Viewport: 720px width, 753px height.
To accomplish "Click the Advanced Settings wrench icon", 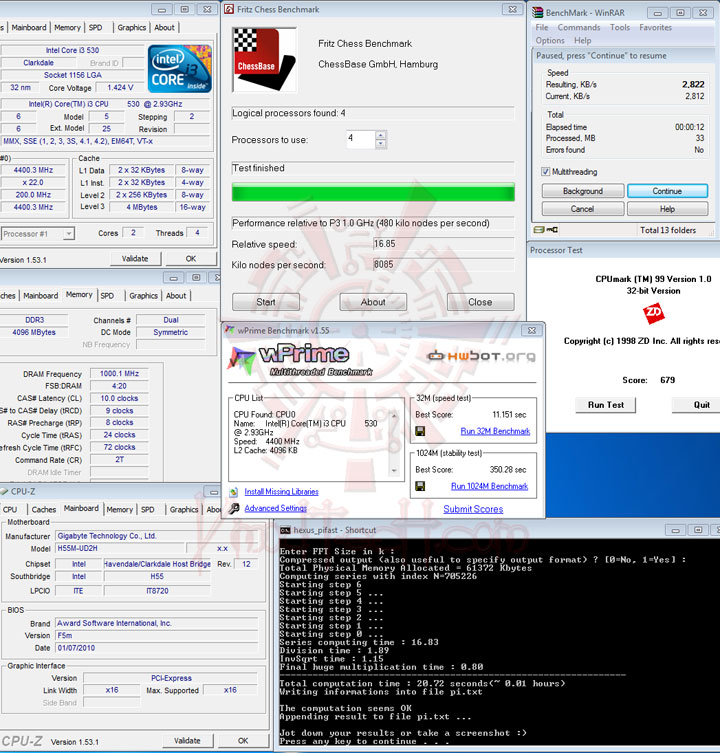I will [234, 509].
